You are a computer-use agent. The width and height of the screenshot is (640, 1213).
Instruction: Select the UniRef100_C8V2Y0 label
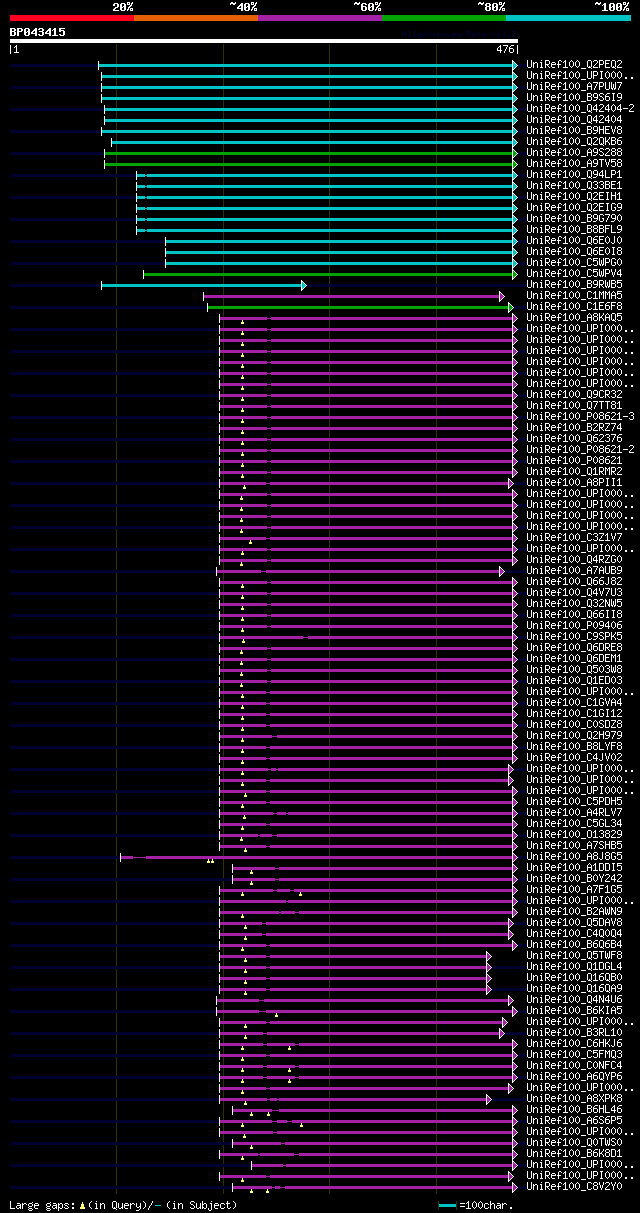pyautogui.click(x=574, y=1186)
